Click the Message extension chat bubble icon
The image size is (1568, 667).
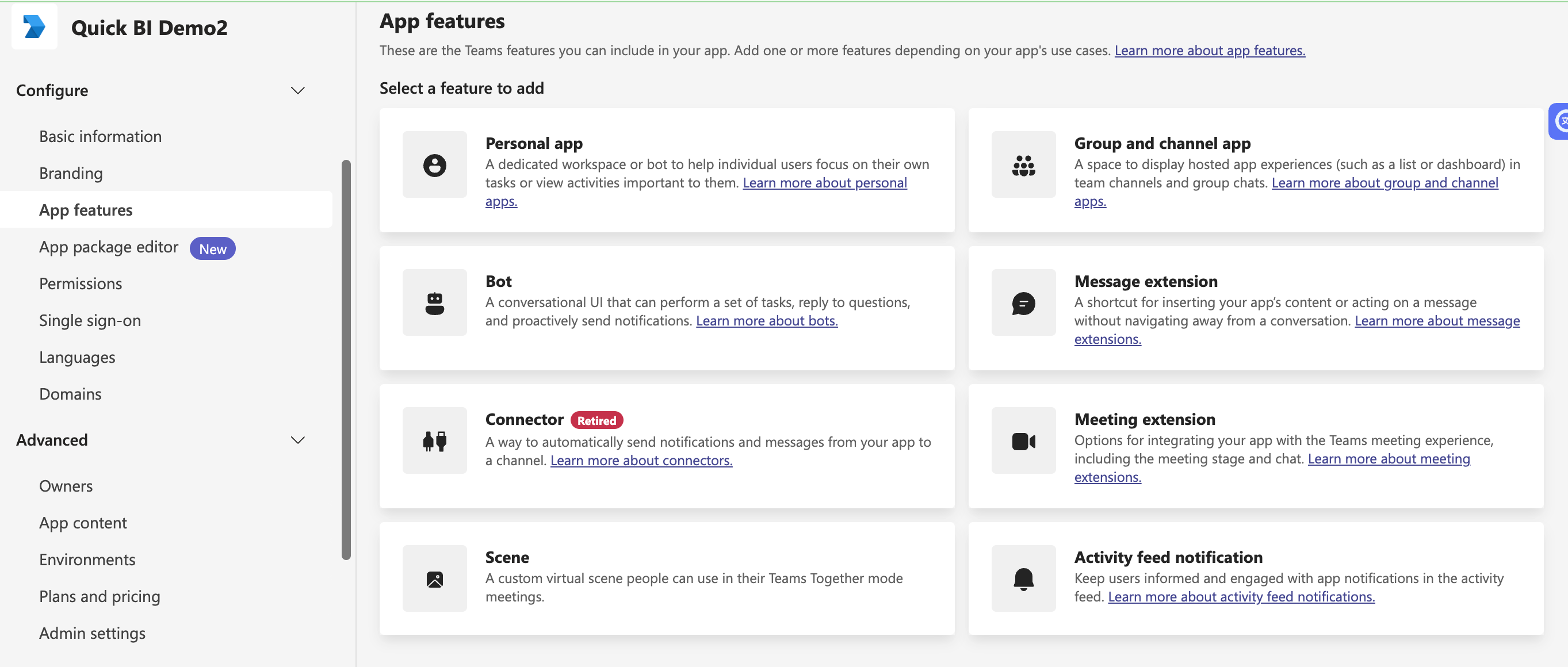coord(1023,303)
